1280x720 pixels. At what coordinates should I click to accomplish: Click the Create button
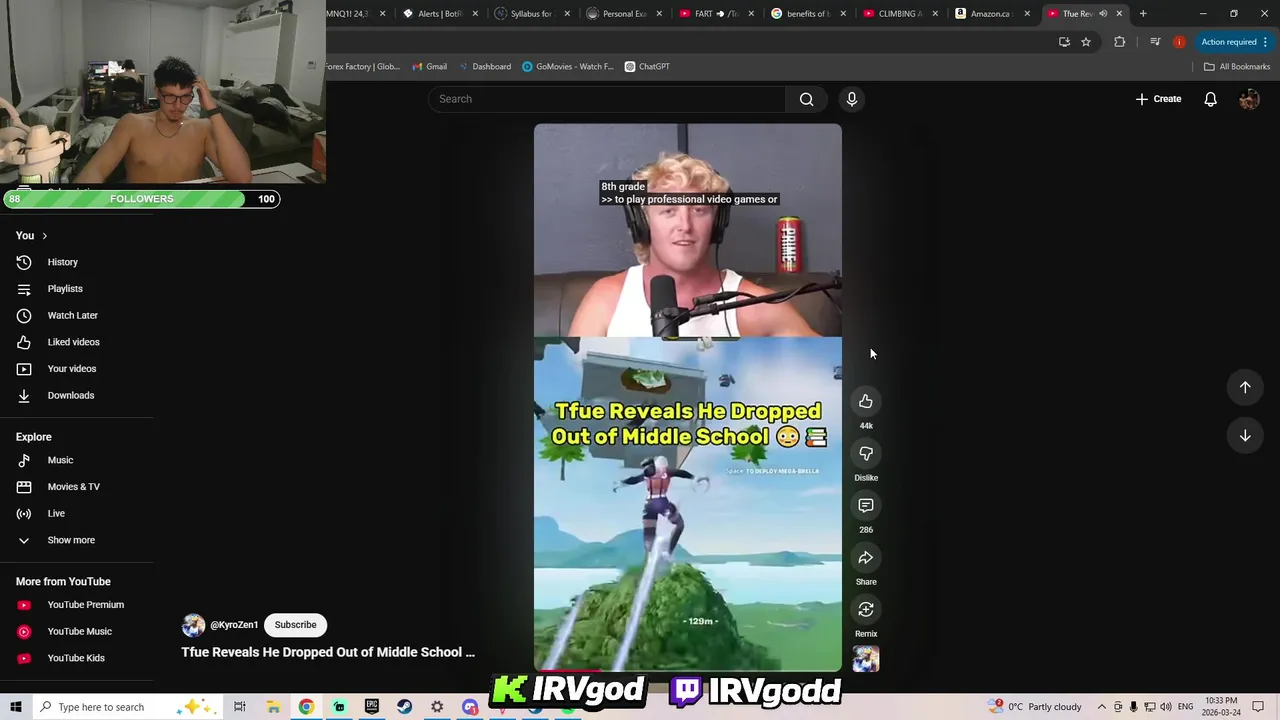(x=1158, y=99)
